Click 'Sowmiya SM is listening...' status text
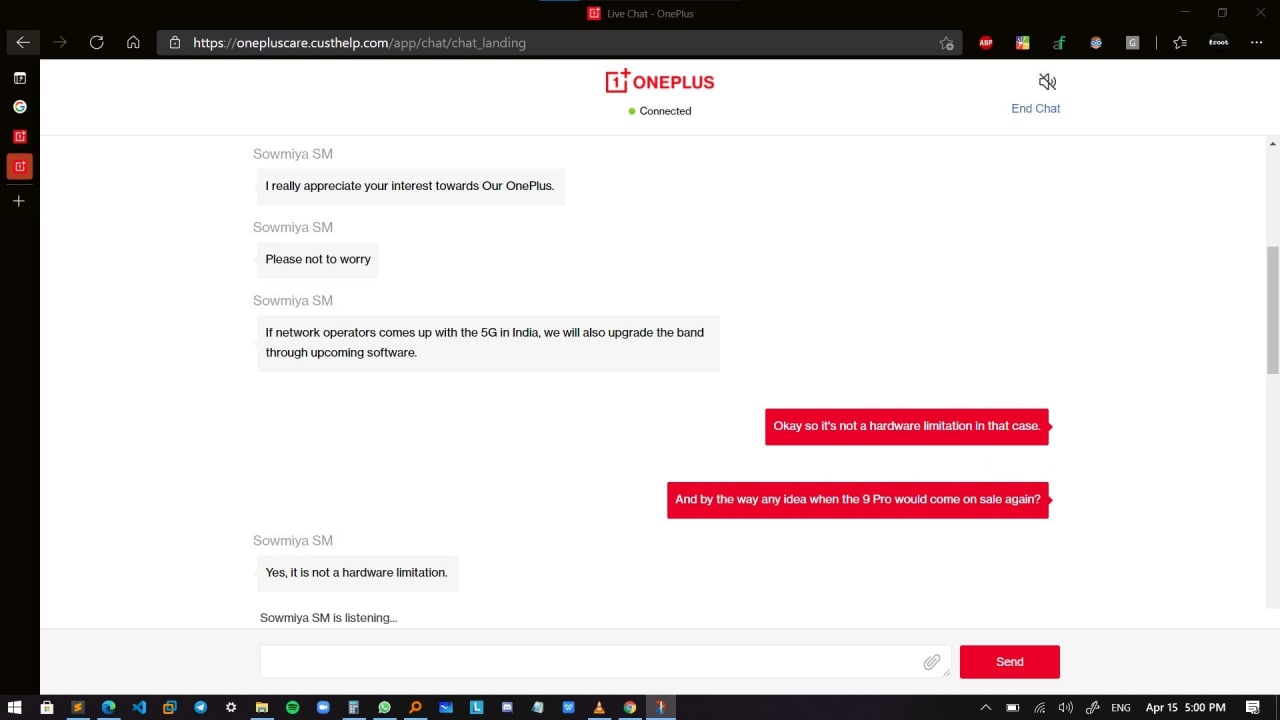 pos(328,618)
